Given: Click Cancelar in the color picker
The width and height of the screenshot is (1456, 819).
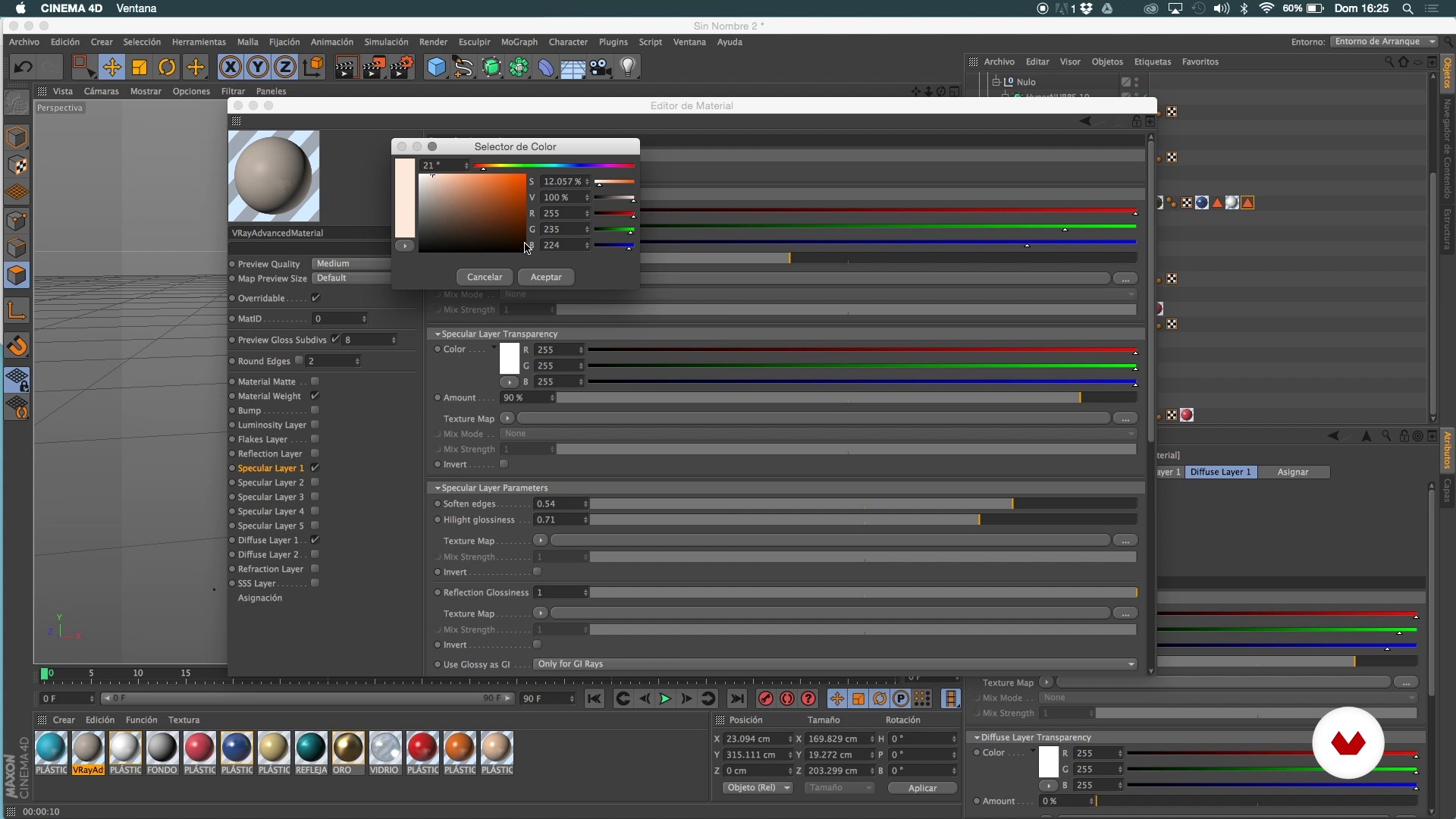Looking at the screenshot, I should [x=485, y=277].
